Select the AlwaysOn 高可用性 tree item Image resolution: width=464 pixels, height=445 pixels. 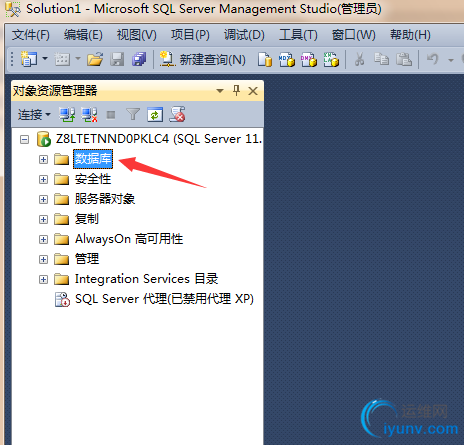[129, 239]
